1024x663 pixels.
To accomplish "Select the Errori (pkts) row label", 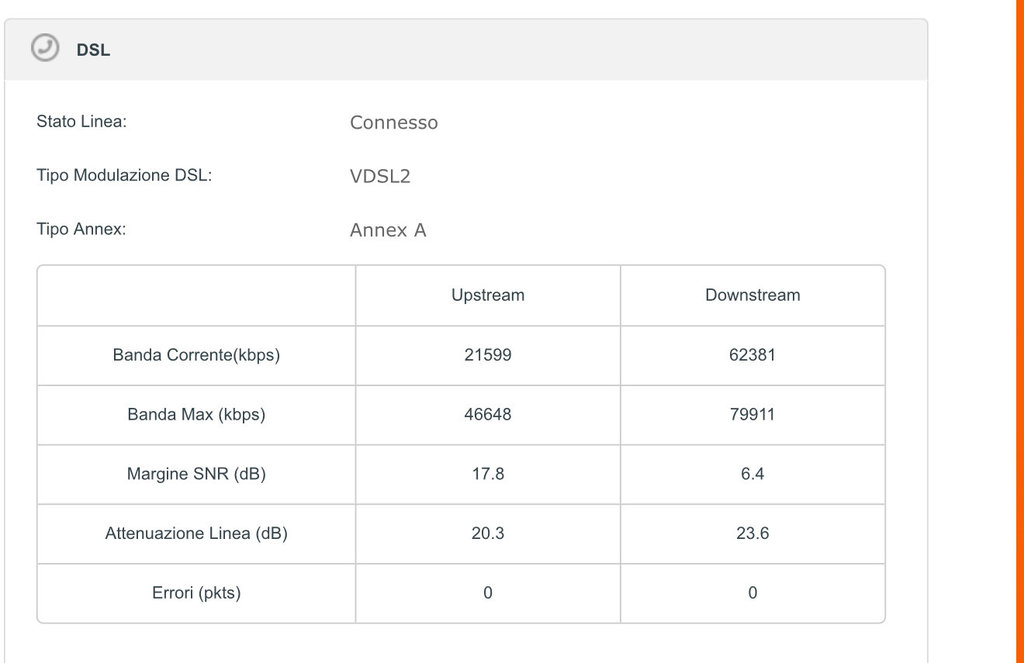I will point(196,593).
